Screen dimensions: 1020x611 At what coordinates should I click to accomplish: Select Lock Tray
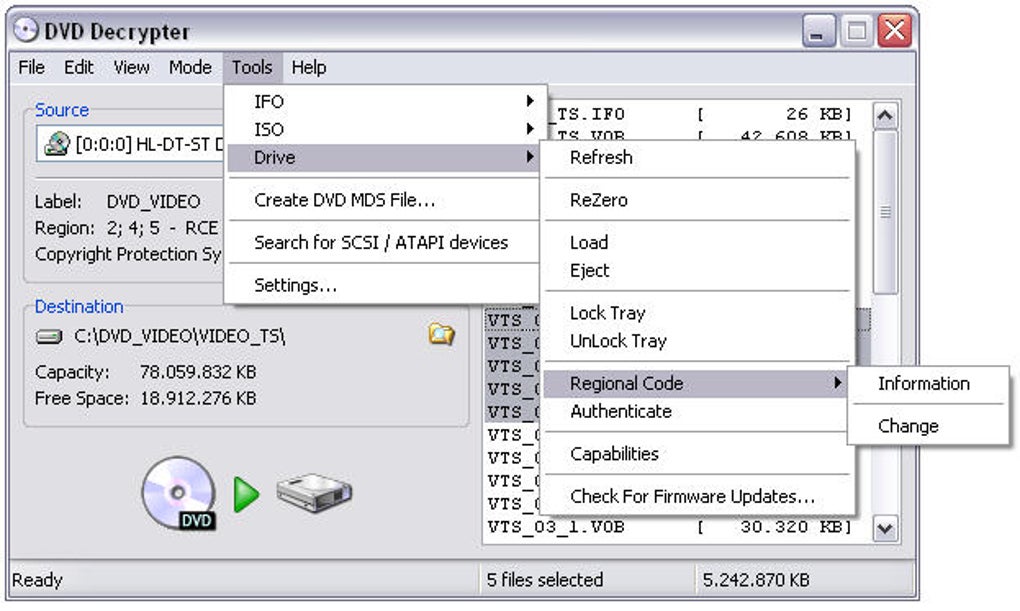click(697, 313)
